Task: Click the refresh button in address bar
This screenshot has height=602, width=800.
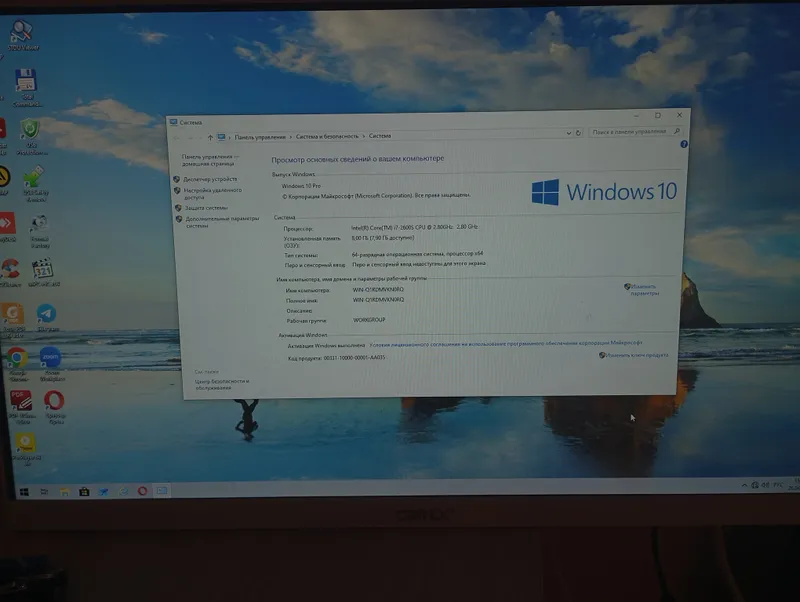Action: pyautogui.click(x=578, y=133)
